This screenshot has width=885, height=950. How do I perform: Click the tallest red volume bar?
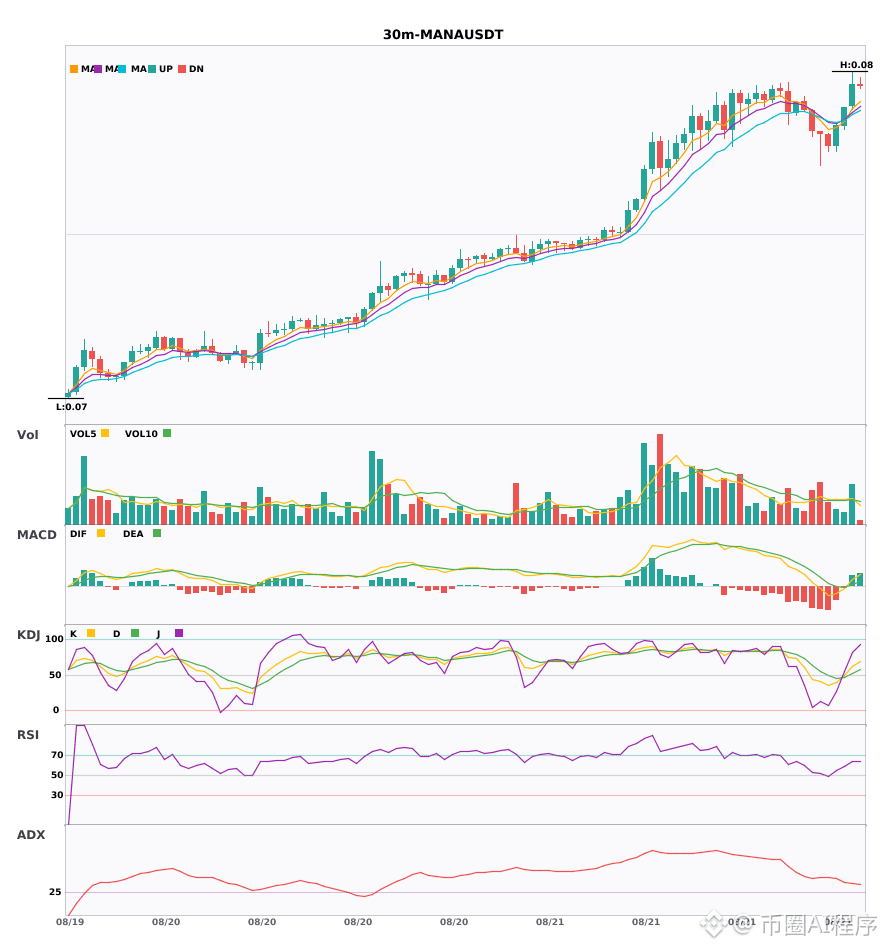point(660,479)
